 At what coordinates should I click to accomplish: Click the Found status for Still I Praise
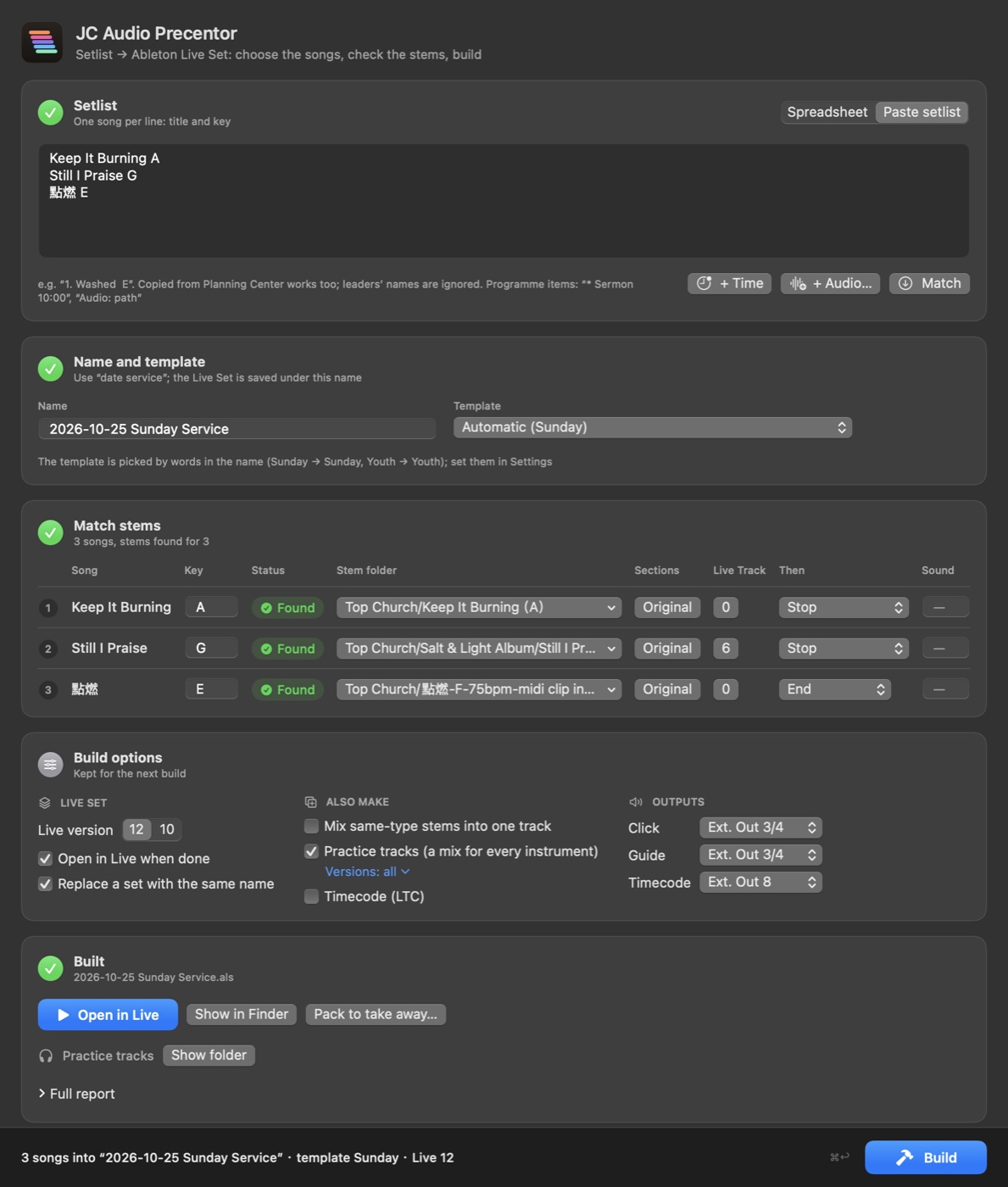[287, 649]
